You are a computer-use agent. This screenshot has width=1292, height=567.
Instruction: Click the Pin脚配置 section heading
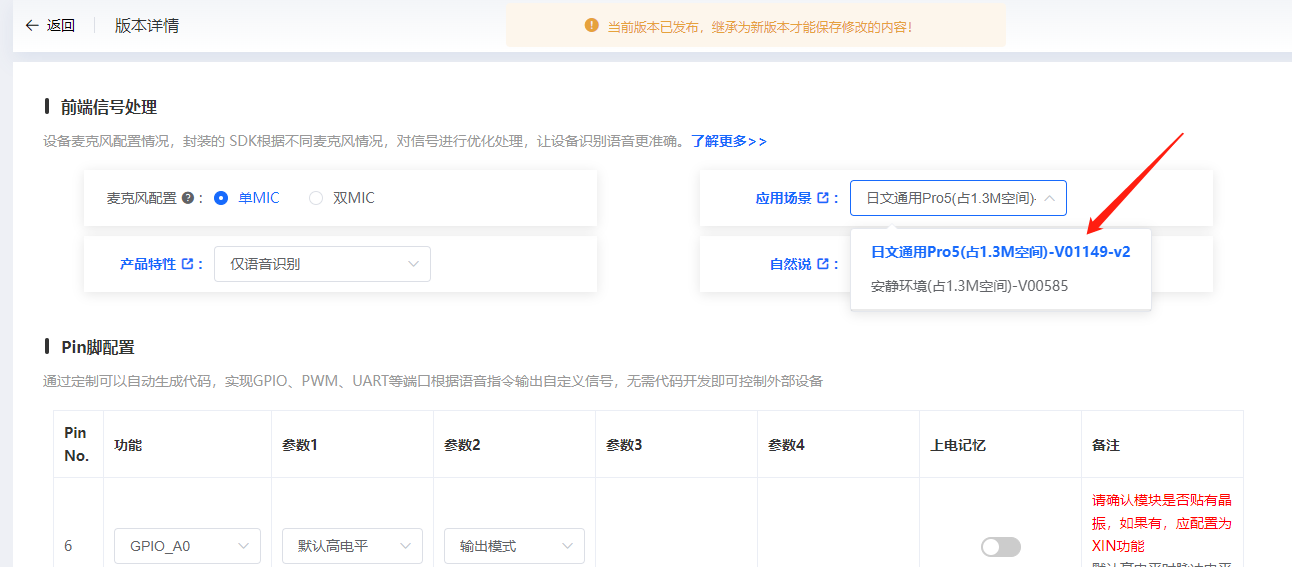pos(98,347)
